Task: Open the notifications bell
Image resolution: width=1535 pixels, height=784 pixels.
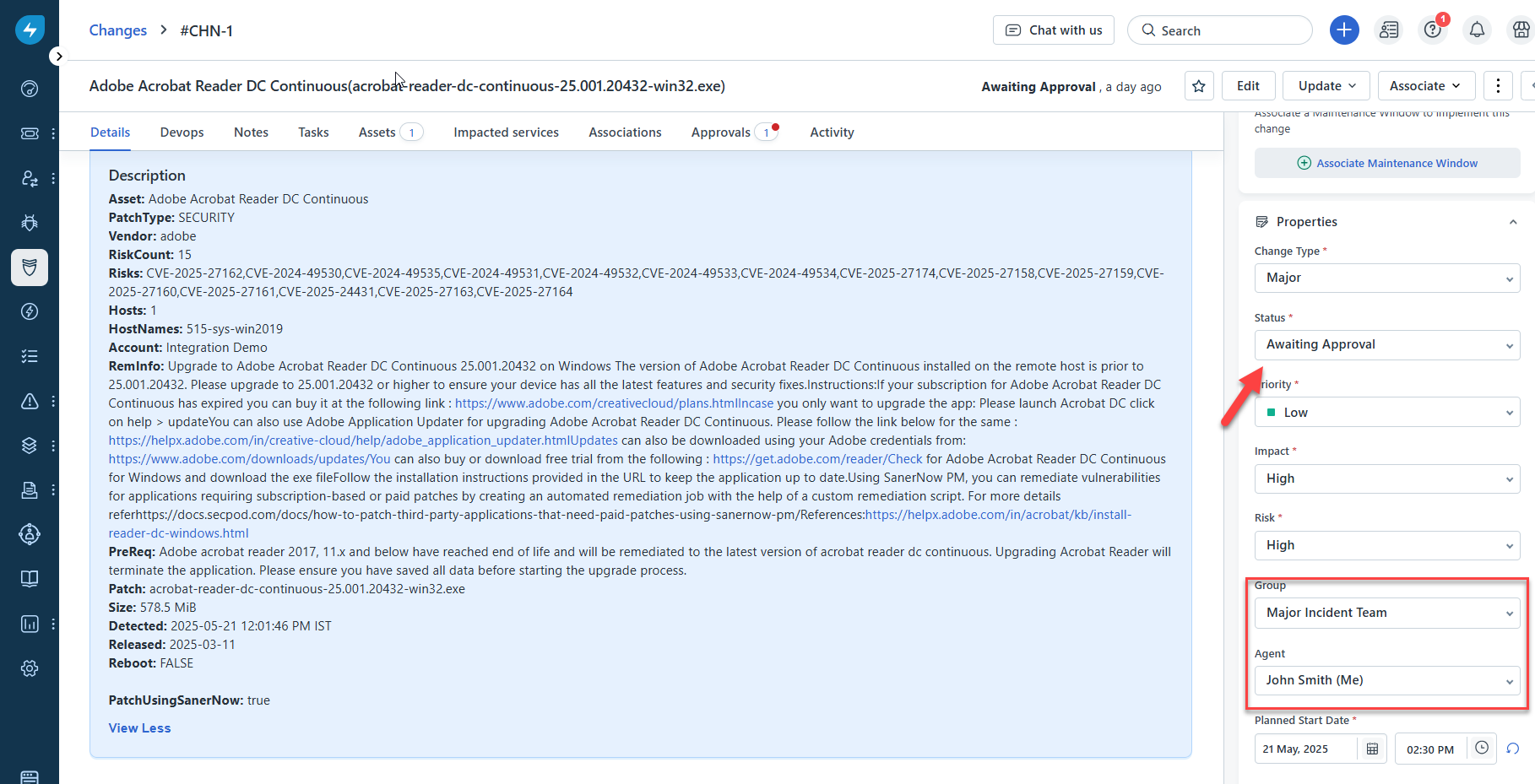Action: (x=1477, y=30)
